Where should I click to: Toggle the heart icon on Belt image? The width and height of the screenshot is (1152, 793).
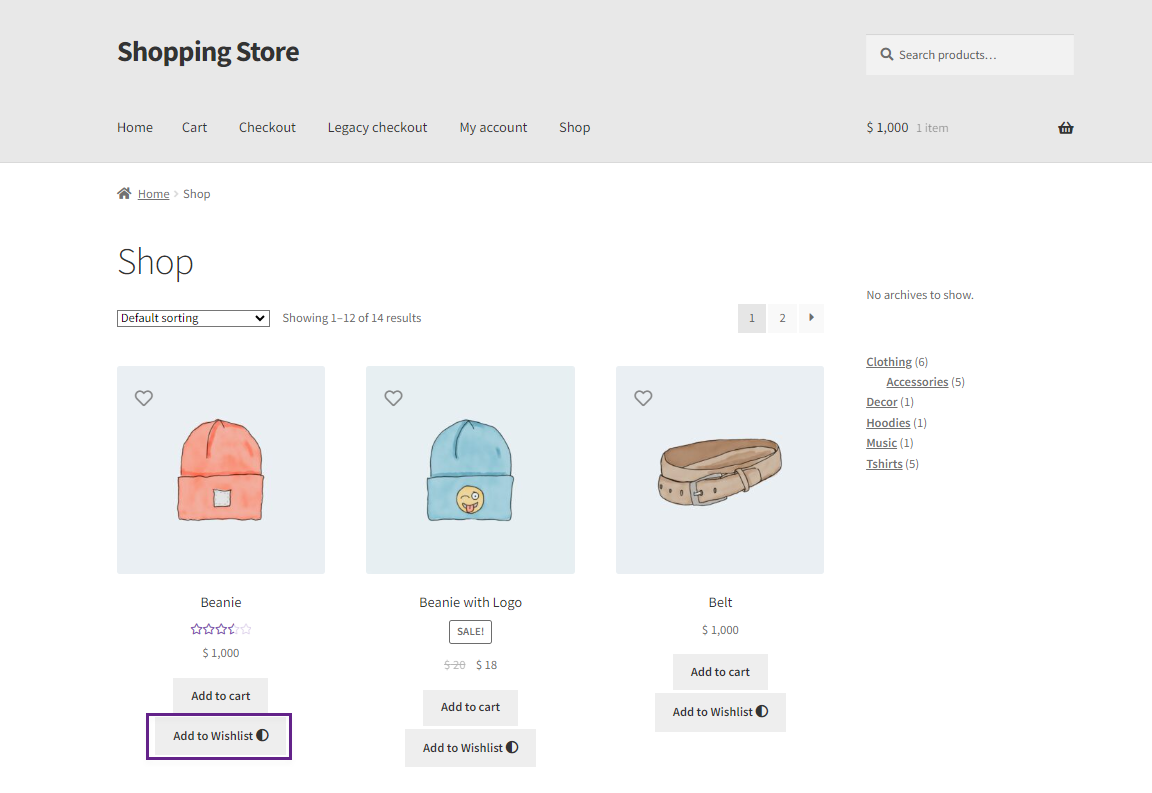click(644, 398)
